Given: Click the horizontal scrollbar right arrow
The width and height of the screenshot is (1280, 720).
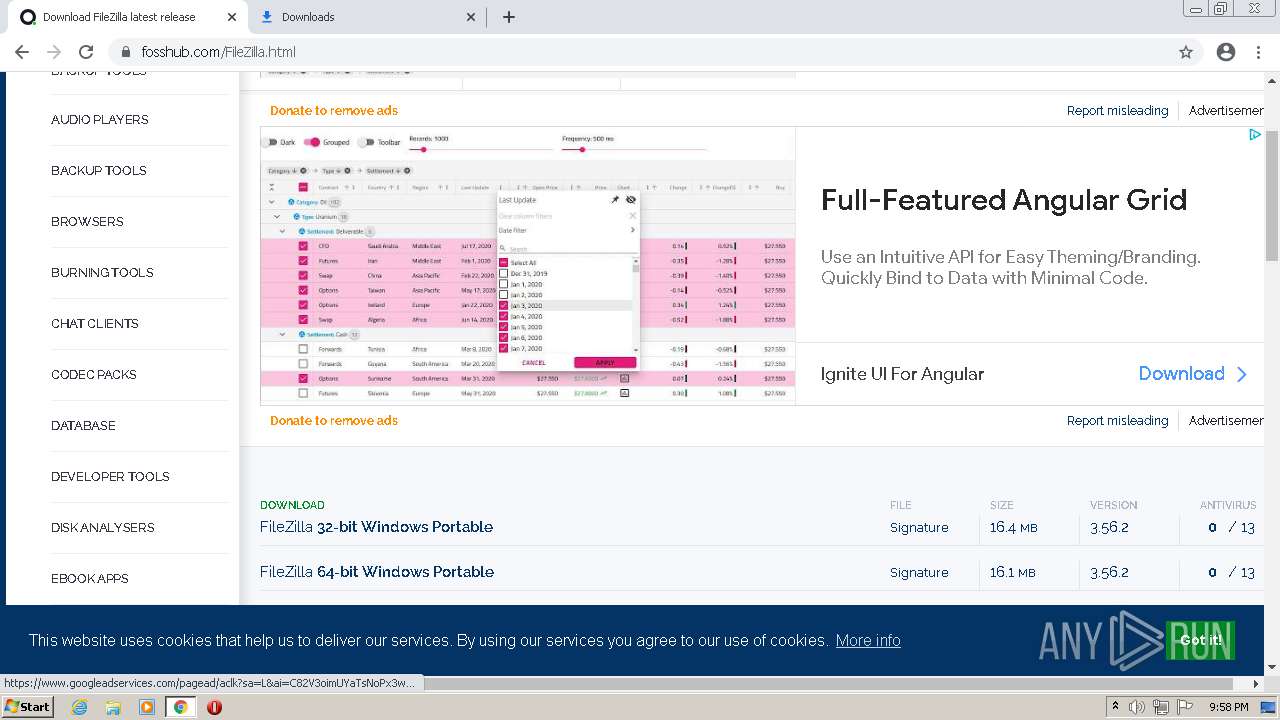Looking at the screenshot, I should [1257, 684].
